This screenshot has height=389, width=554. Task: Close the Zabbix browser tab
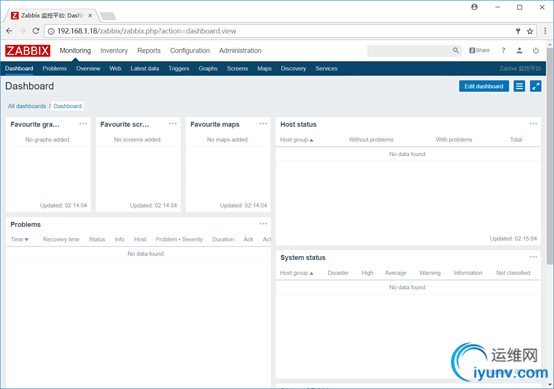point(90,16)
